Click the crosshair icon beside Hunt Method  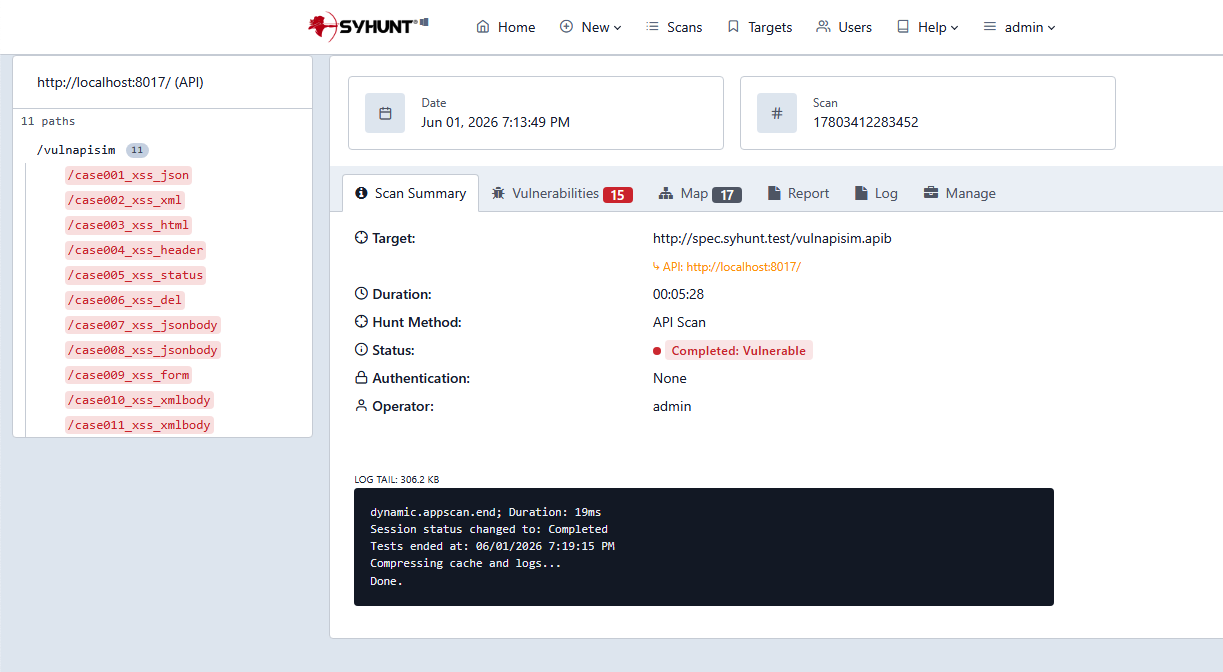pos(361,322)
